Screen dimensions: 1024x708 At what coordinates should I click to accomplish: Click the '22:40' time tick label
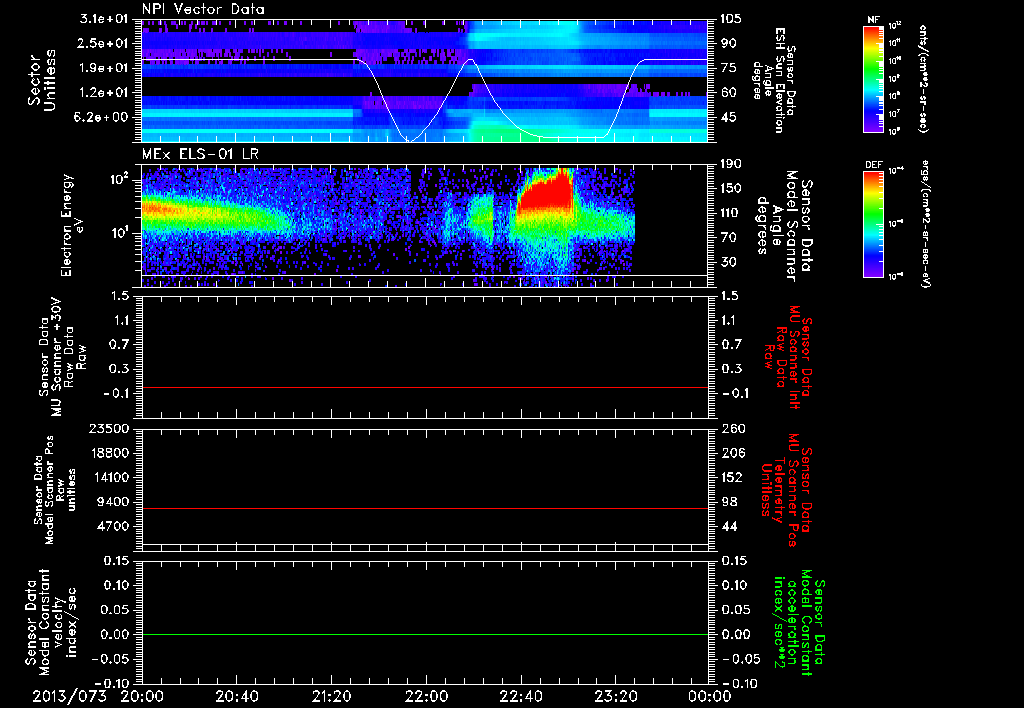pyautogui.click(x=520, y=696)
